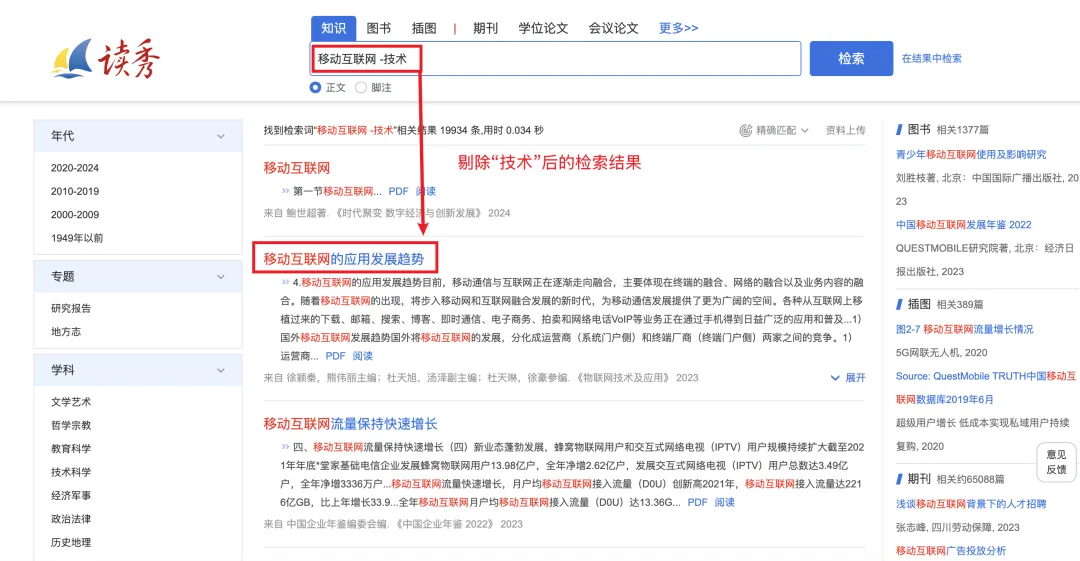This screenshot has height=561, width=1080.
Task: Open book 中国移动互联网发展年鉴 2022
Action: (x=963, y=225)
